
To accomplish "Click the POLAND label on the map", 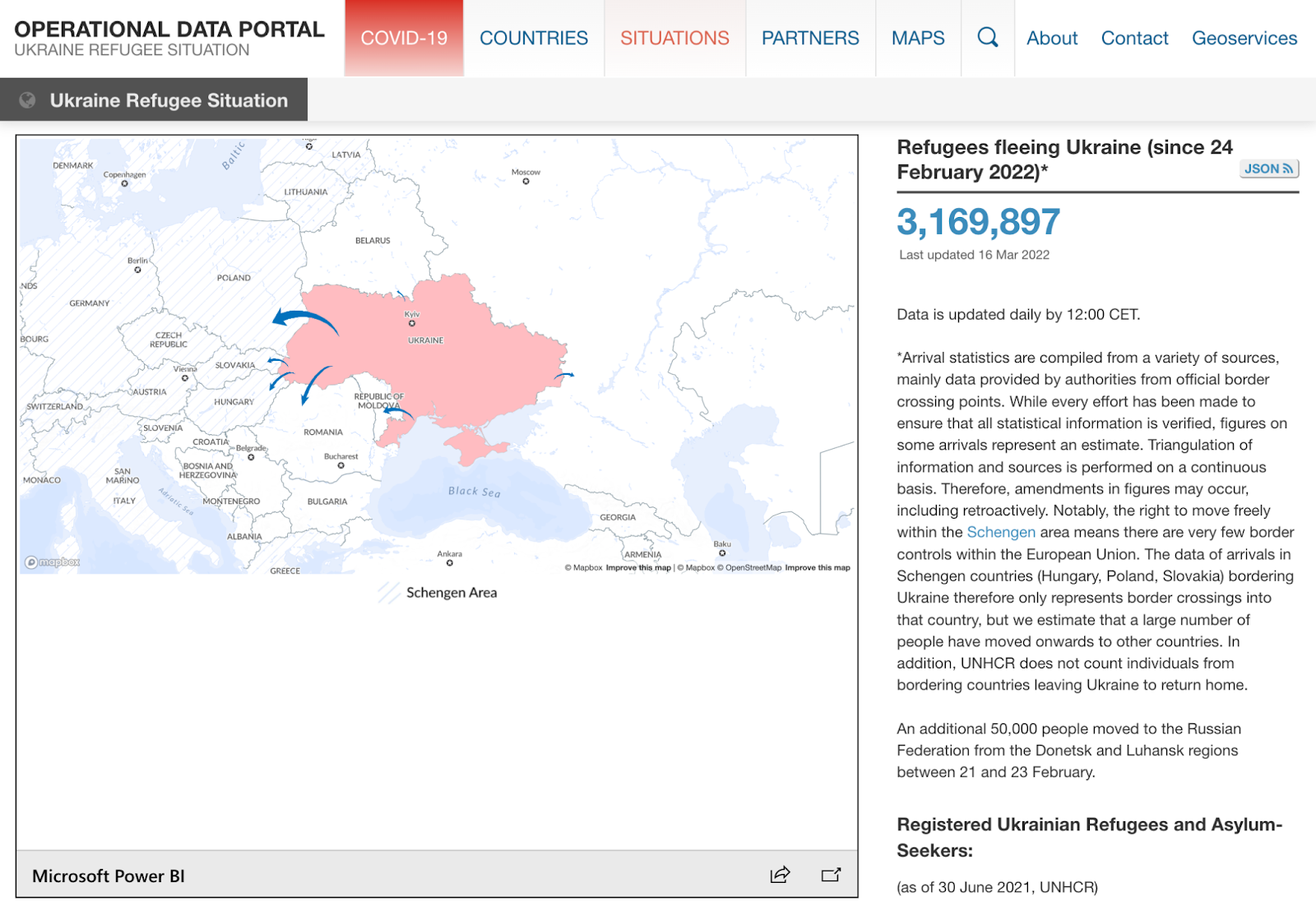I will pyautogui.click(x=234, y=278).
